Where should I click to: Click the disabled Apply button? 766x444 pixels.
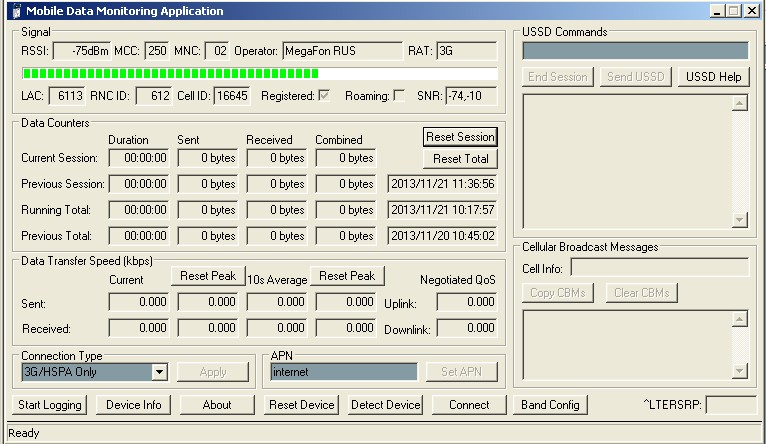(213, 372)
